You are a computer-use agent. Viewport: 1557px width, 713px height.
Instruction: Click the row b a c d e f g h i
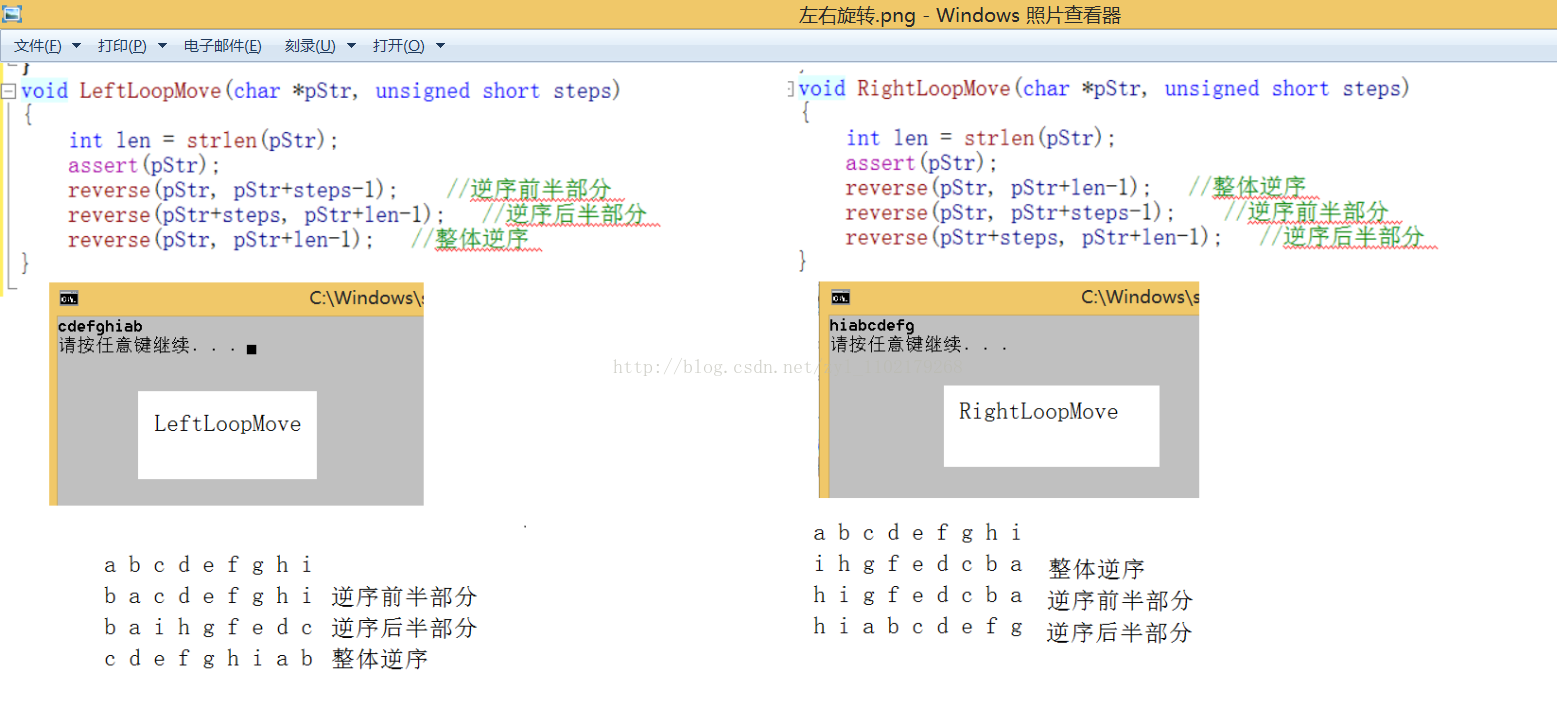pos(208,597)
